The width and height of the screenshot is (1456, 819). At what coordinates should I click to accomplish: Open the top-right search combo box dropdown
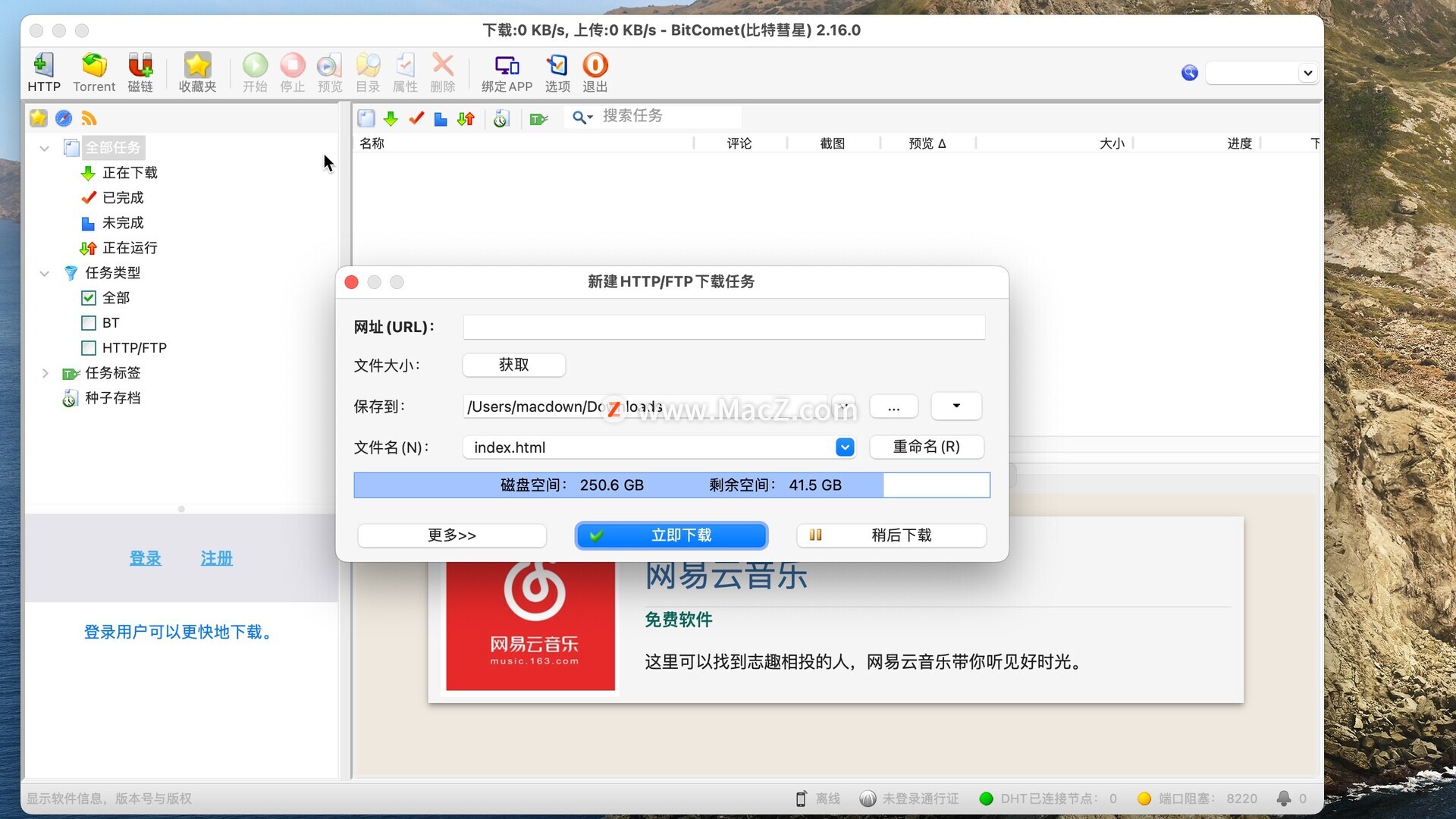(1307, 73)
